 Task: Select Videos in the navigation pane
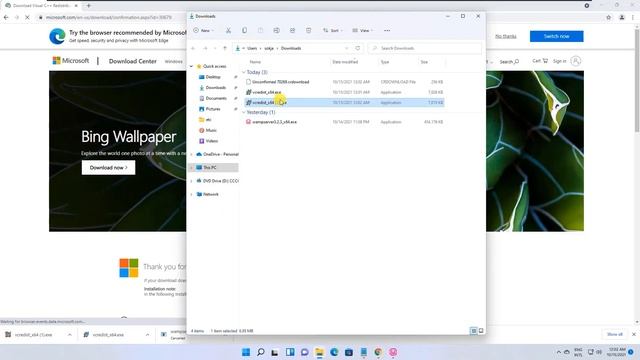211,141
